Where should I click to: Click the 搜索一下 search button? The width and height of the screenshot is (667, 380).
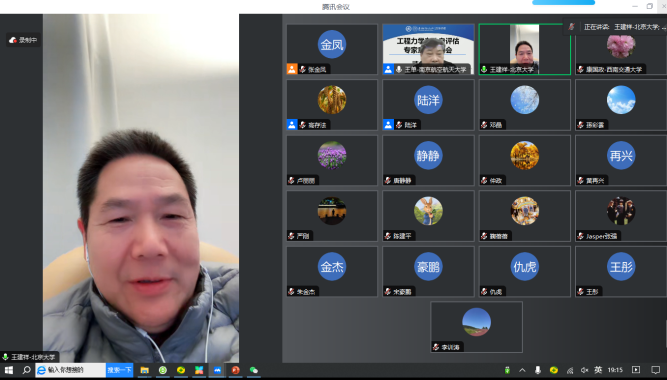120,370
